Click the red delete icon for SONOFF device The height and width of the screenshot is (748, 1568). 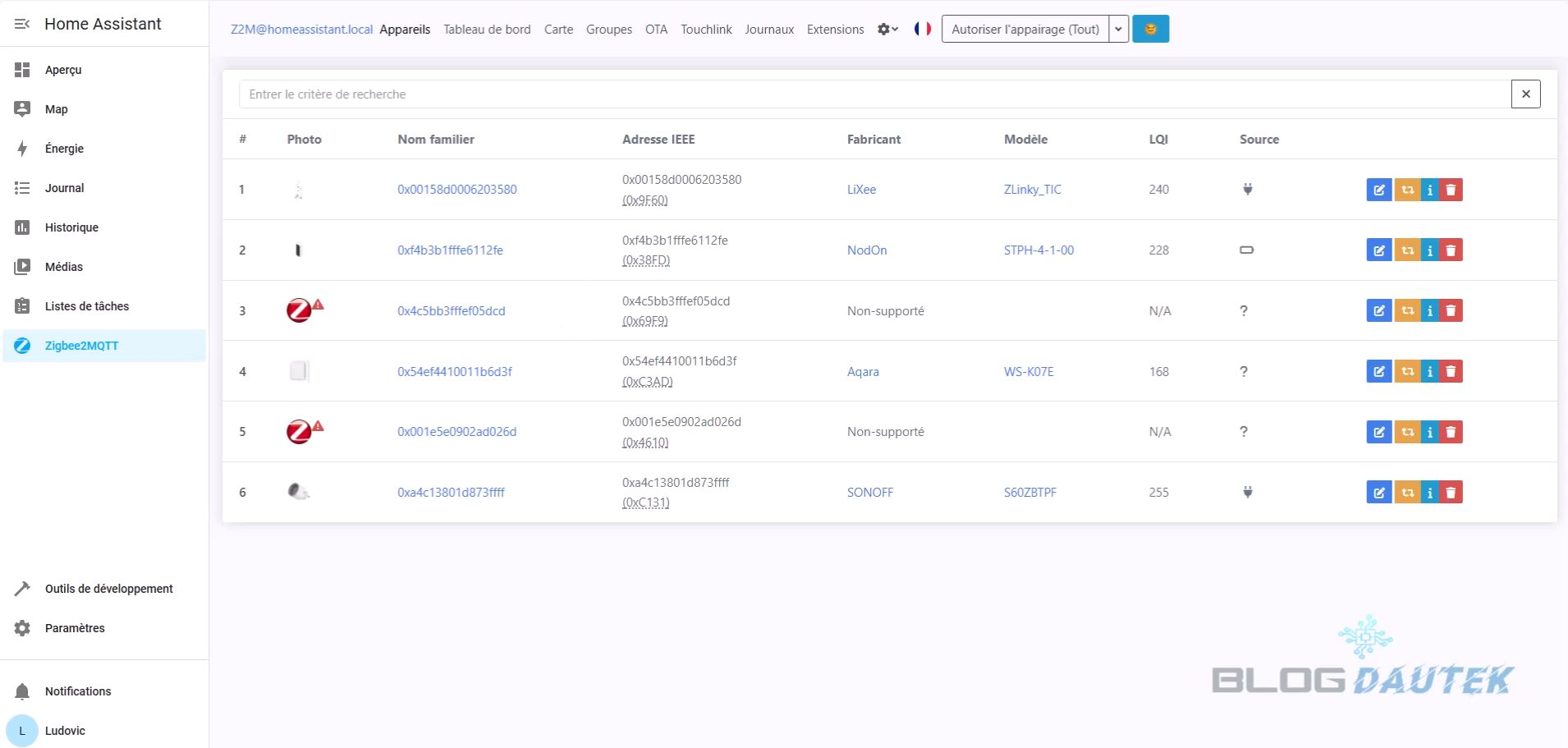(x=1451, y=493)
